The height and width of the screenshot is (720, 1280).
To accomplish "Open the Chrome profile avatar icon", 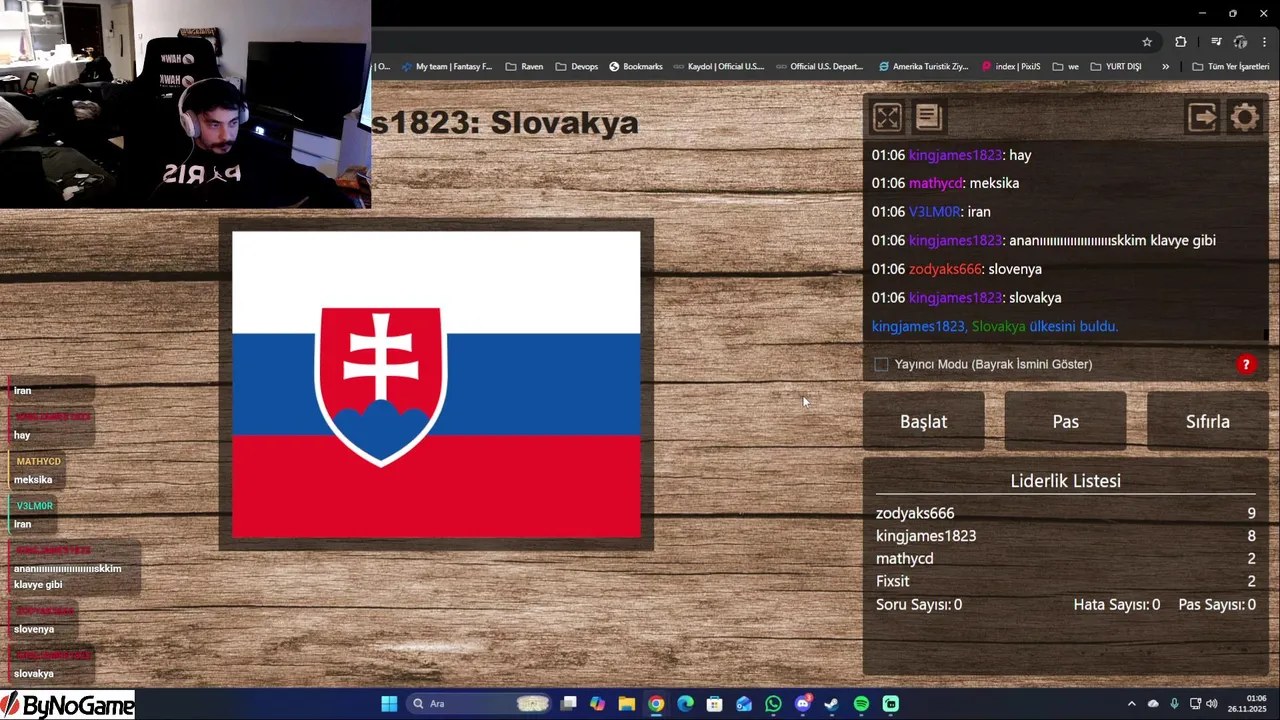I will 1241,42.
